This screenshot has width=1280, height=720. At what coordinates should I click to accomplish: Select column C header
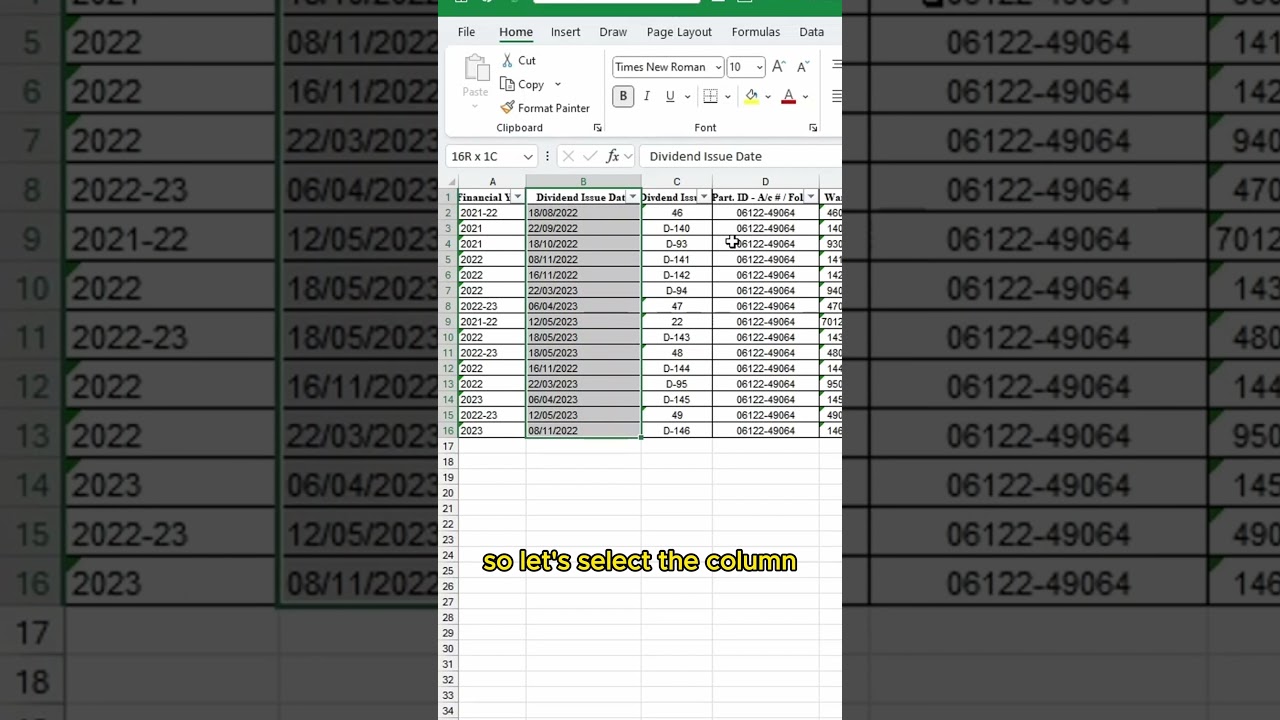click(x=676, y=182)
